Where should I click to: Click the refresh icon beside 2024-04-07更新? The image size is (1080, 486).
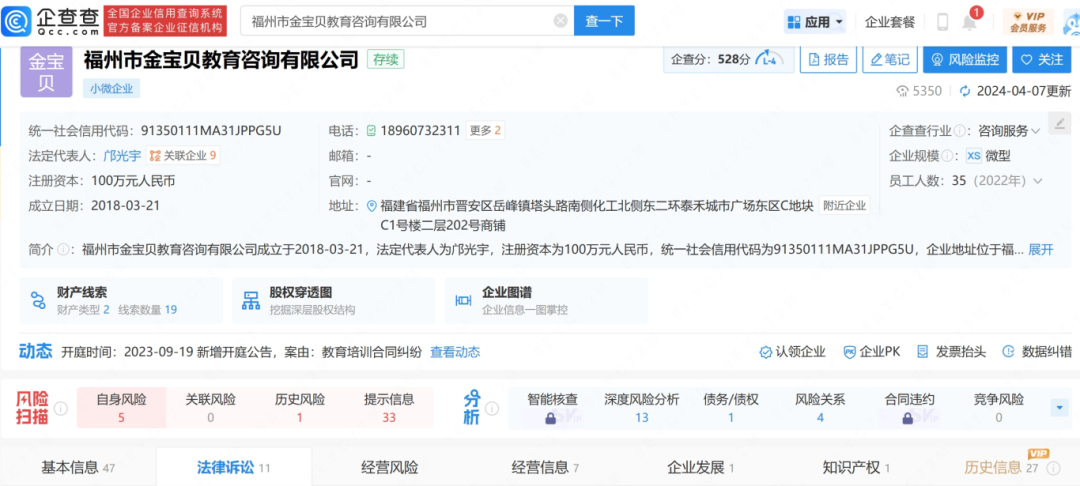[x=965, y=92]
